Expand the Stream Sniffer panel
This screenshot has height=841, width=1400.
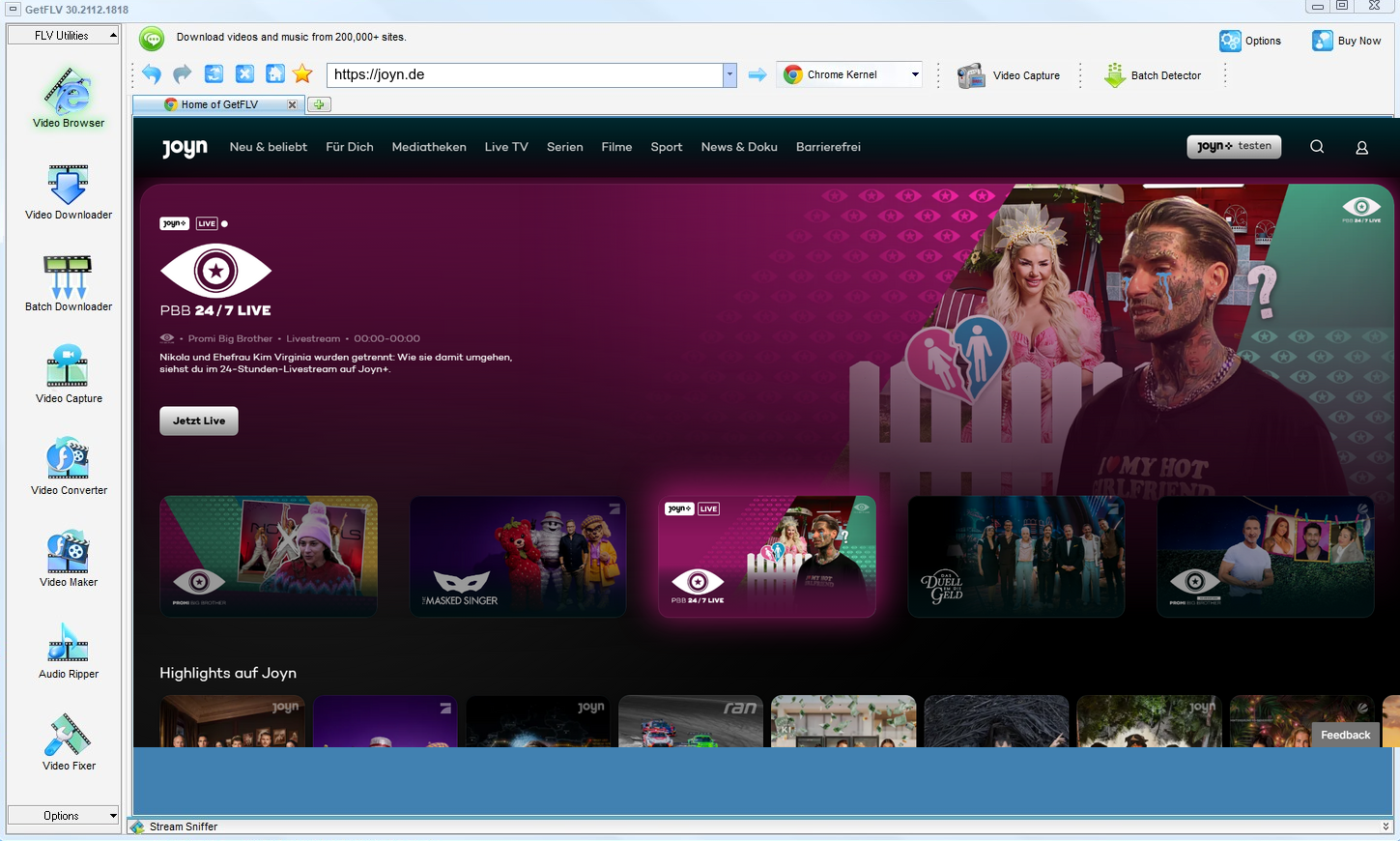(x=1386, y=826)
